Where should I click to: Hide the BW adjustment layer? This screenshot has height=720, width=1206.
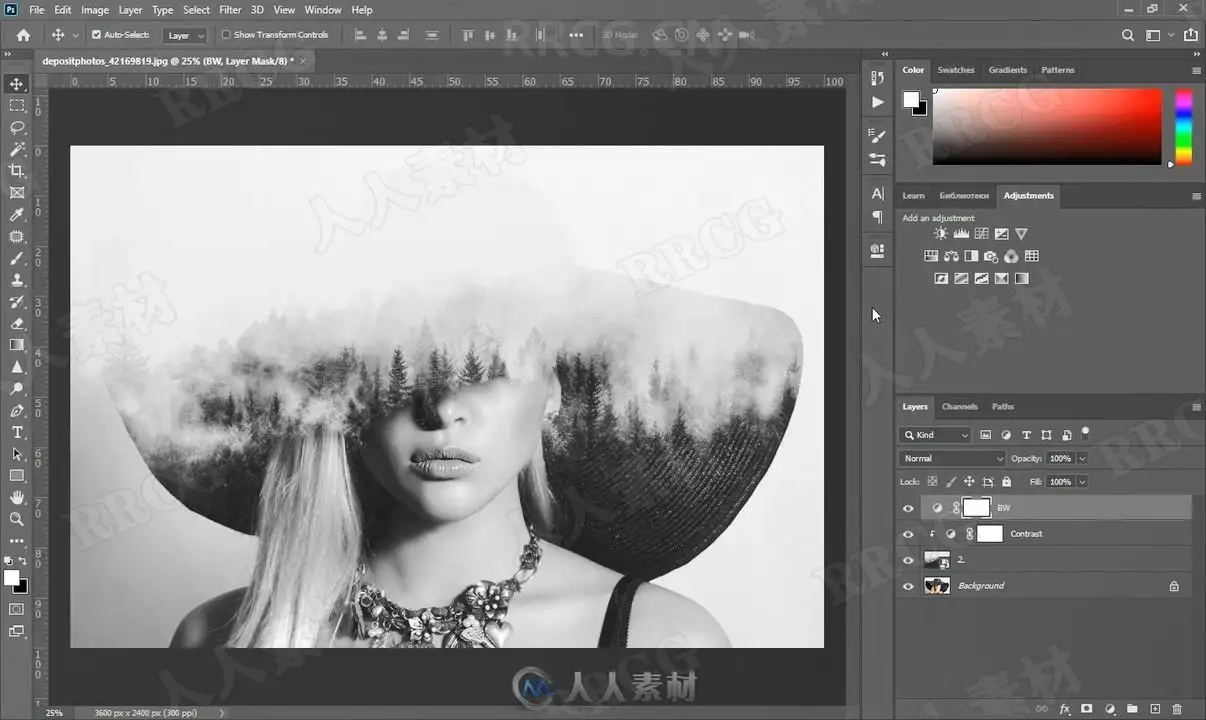(x=908, y=508)
